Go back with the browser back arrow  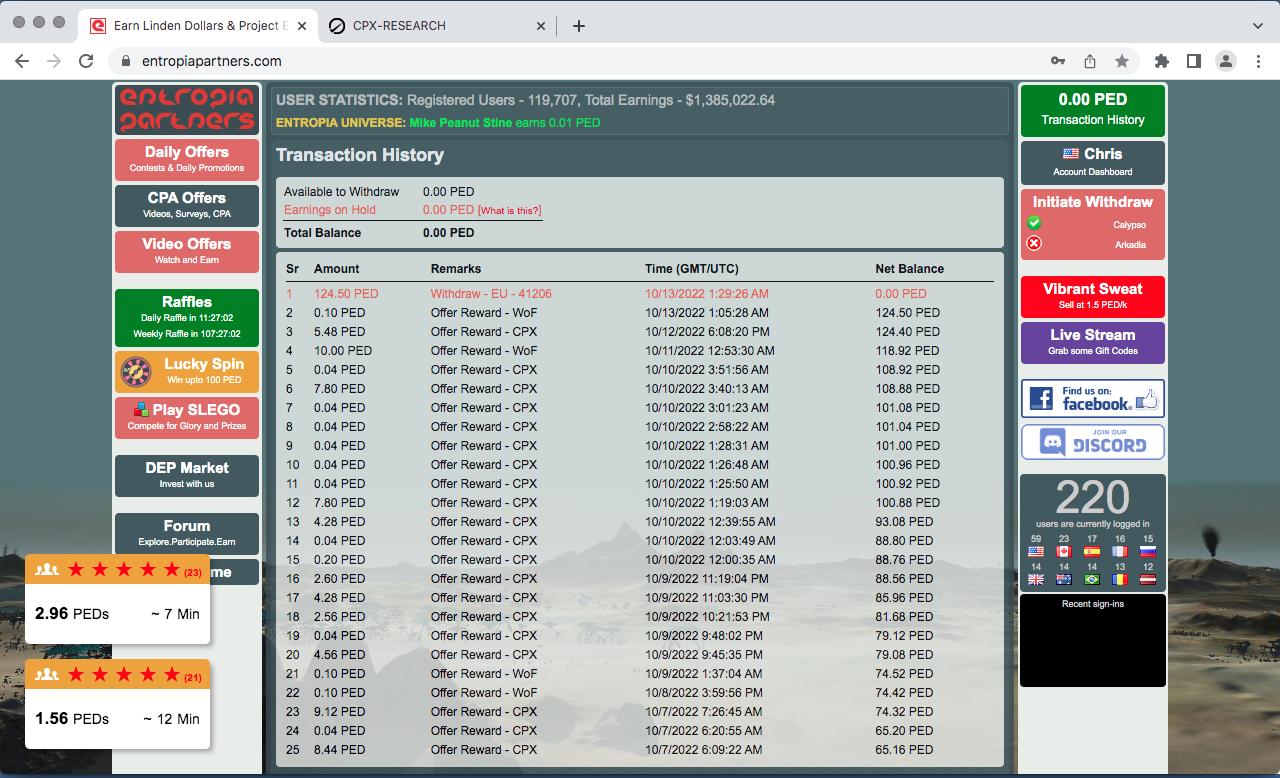[x=22, y=61]
